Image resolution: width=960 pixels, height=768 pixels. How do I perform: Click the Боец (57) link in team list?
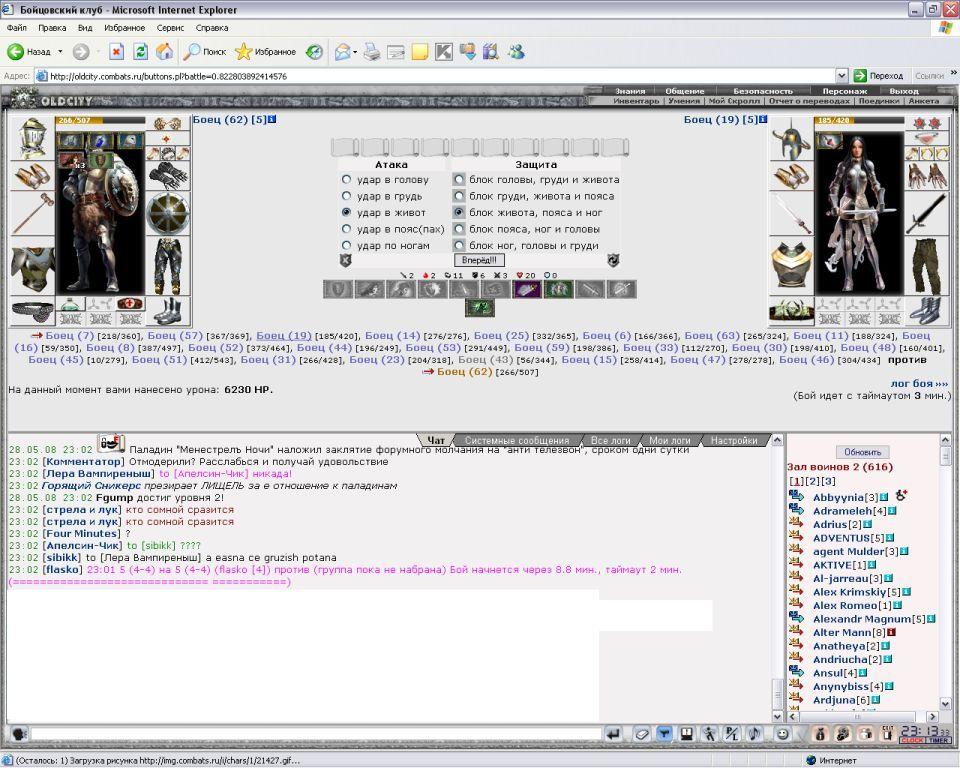pyautogui.click(x=175, y=336)
